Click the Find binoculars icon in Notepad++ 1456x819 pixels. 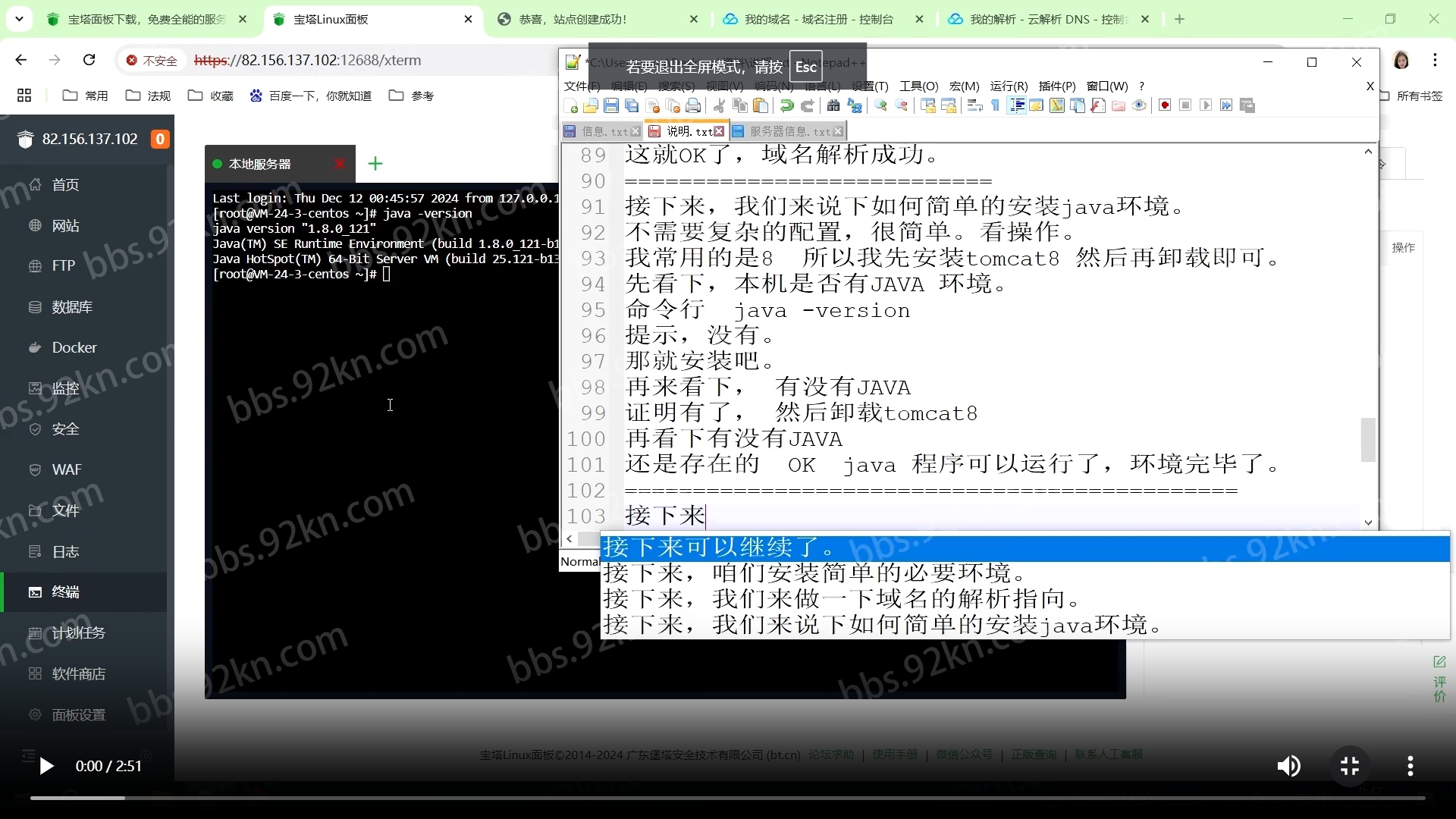(x=834, y=106)
